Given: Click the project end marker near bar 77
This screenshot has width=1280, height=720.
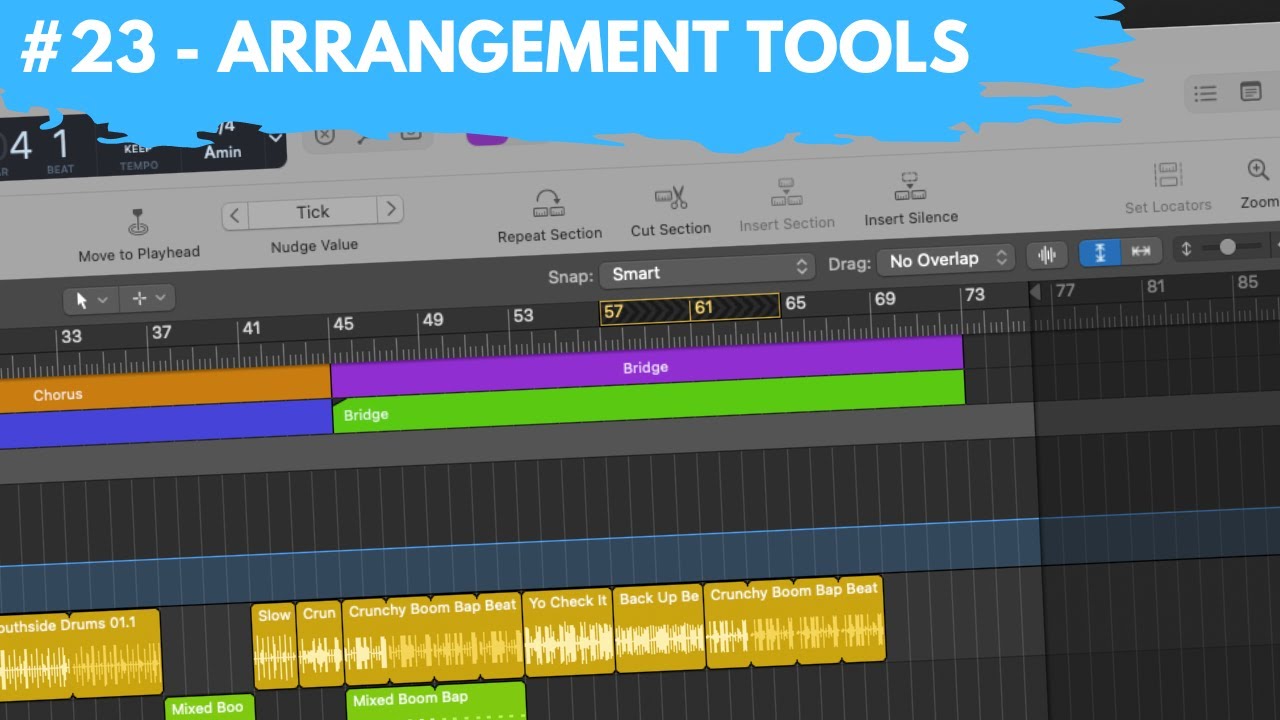Looking at the screenshot, I should click(x=1035, y=291).
